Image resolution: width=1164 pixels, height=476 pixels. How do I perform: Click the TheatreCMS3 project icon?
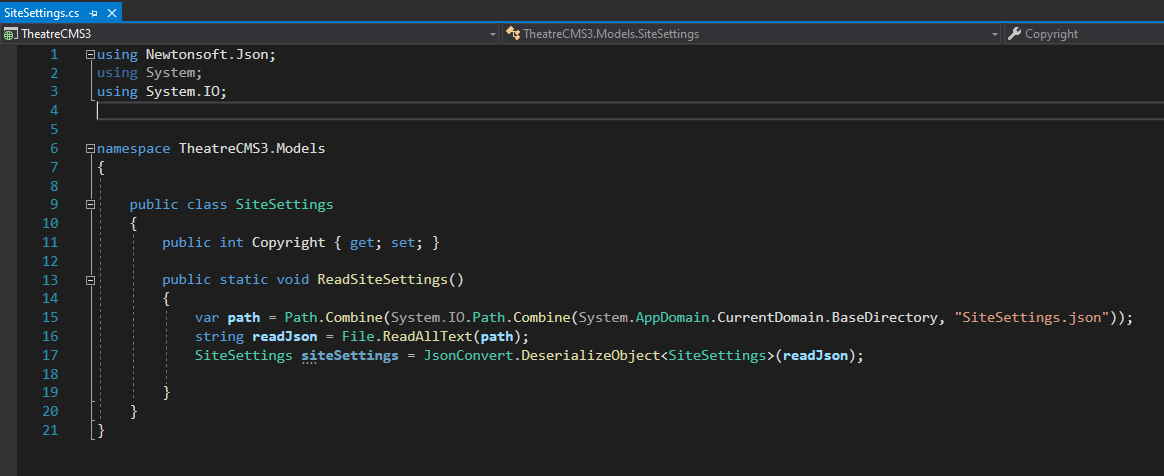pyautogui.click(x=10, y=34)
